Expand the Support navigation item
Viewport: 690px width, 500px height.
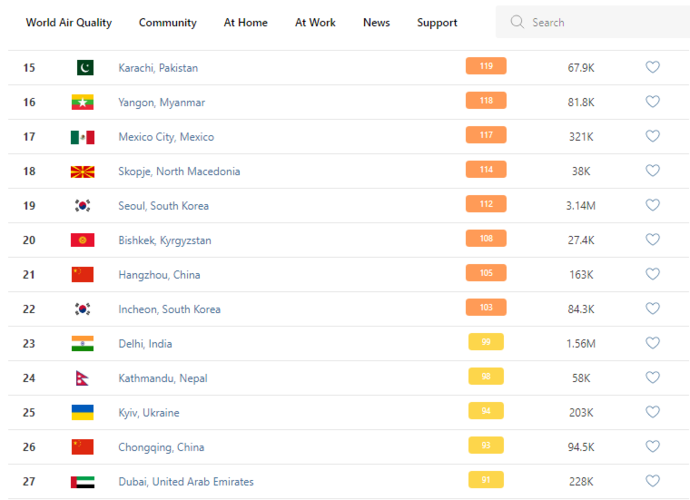(x=437, y=22)
